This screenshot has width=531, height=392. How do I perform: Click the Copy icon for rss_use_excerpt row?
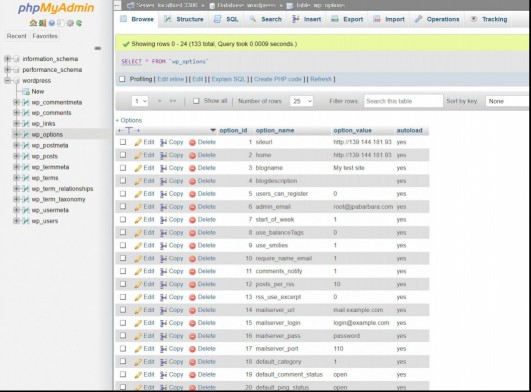[x=164, y=298]
